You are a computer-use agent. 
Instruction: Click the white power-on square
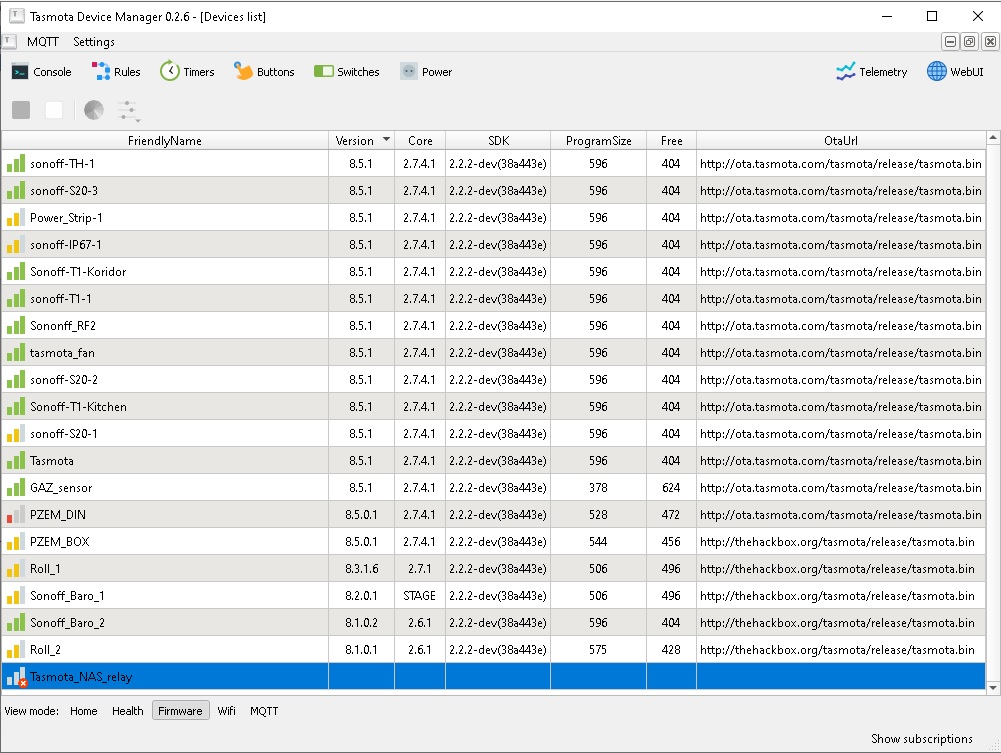54,110
